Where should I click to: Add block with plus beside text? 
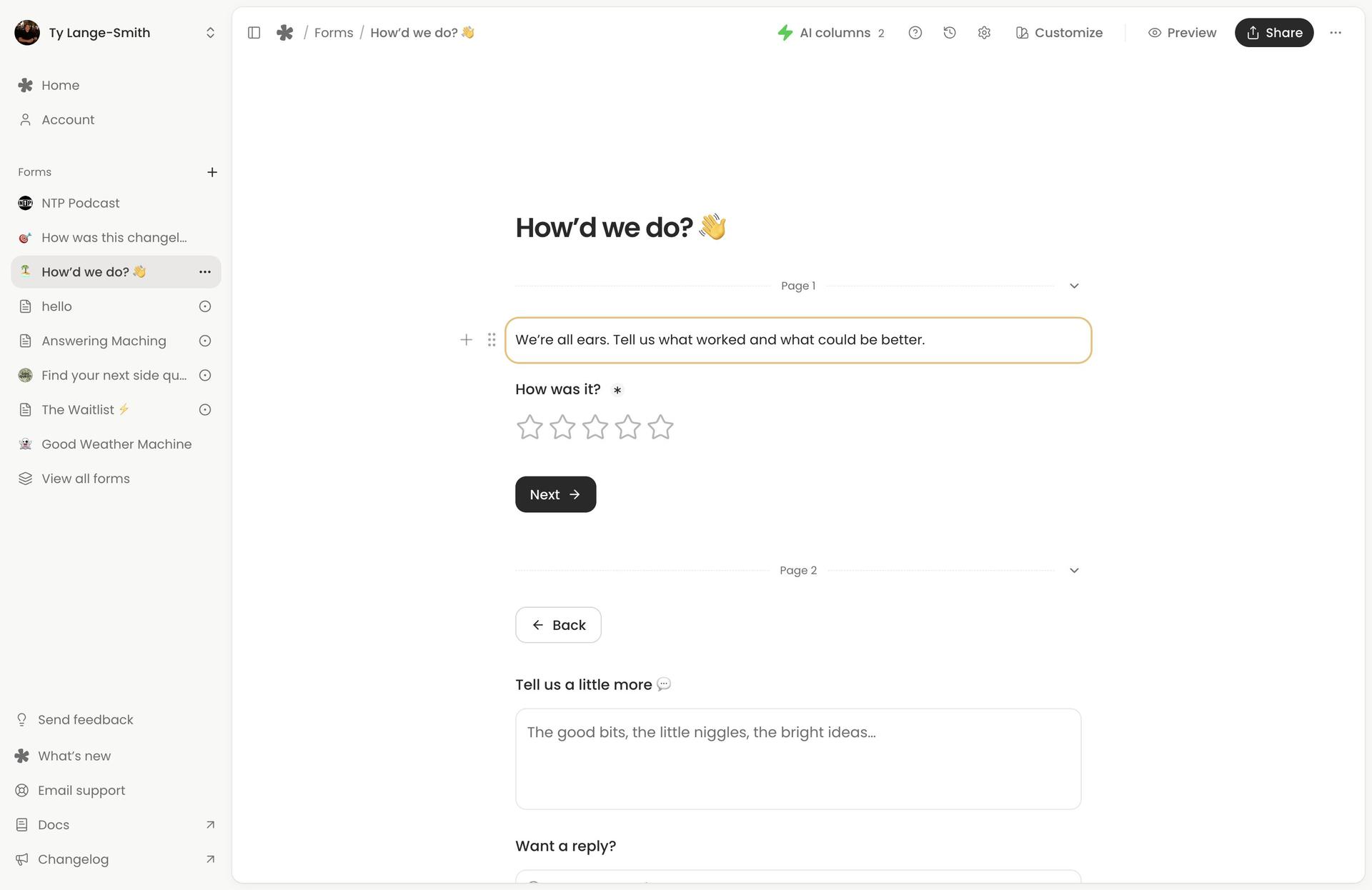(466, 340)
